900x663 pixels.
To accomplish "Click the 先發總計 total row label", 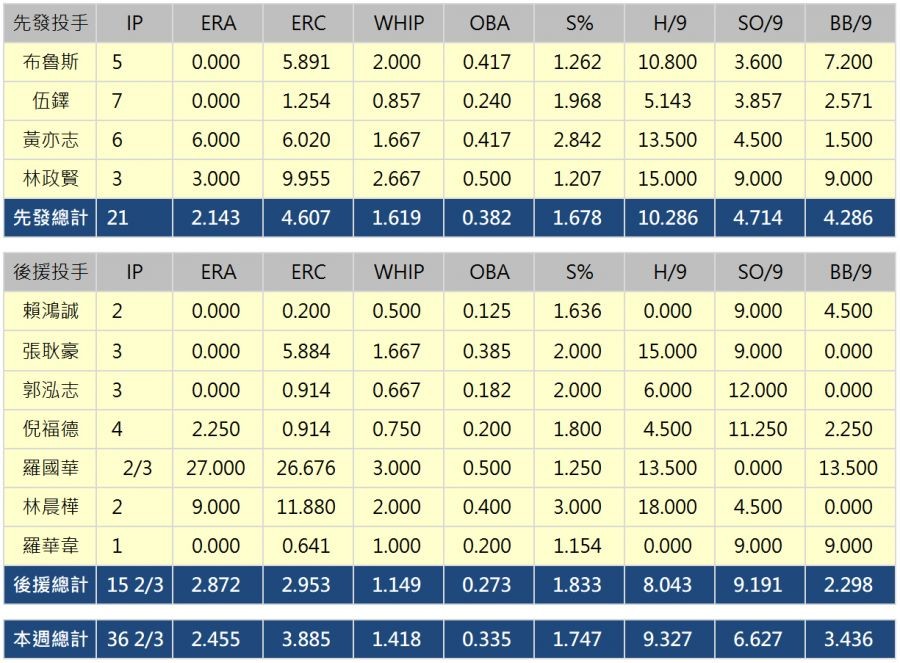I will [50, 217].
